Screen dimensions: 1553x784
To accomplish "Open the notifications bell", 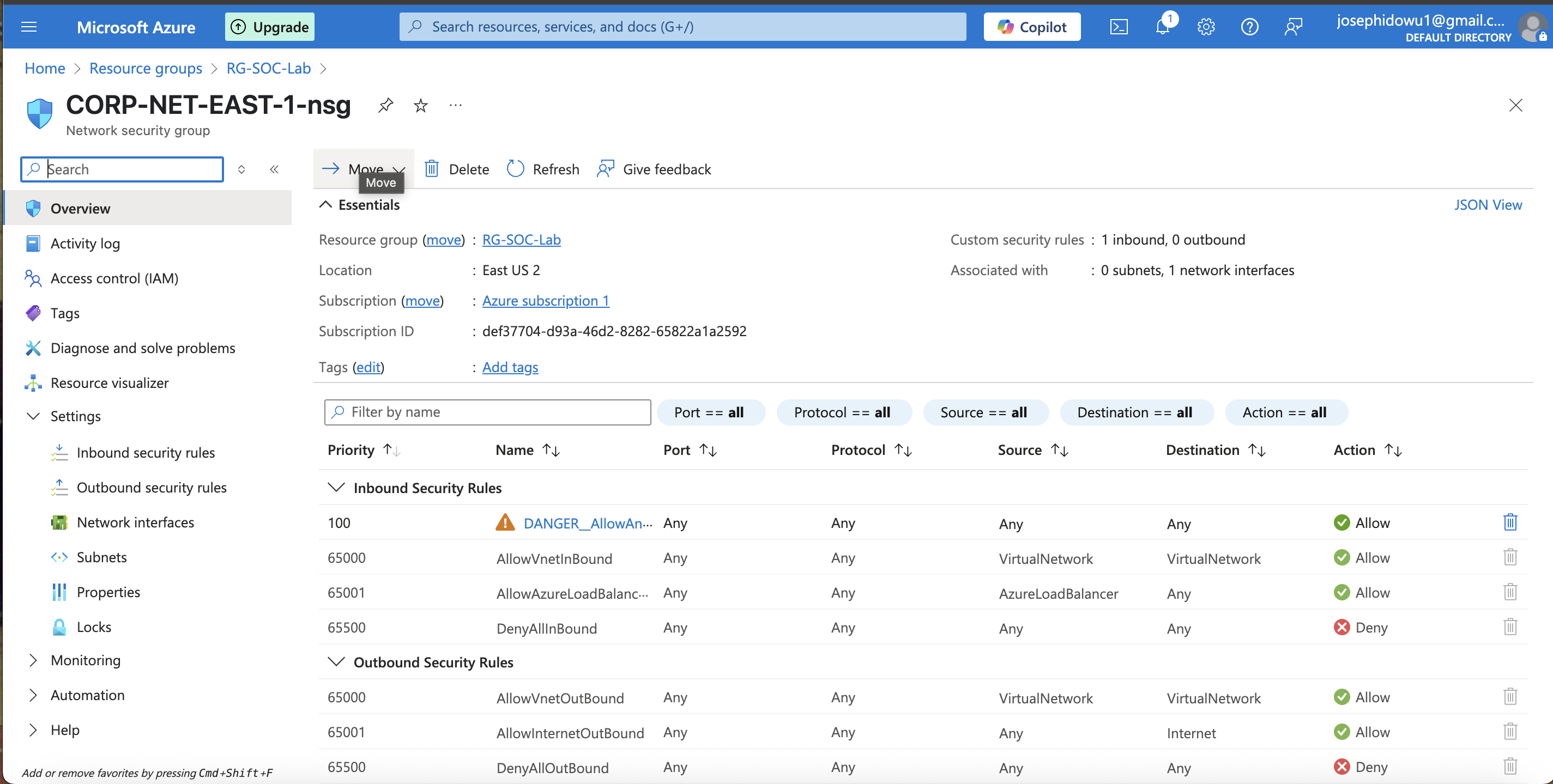I will (x=1162, y=27).
